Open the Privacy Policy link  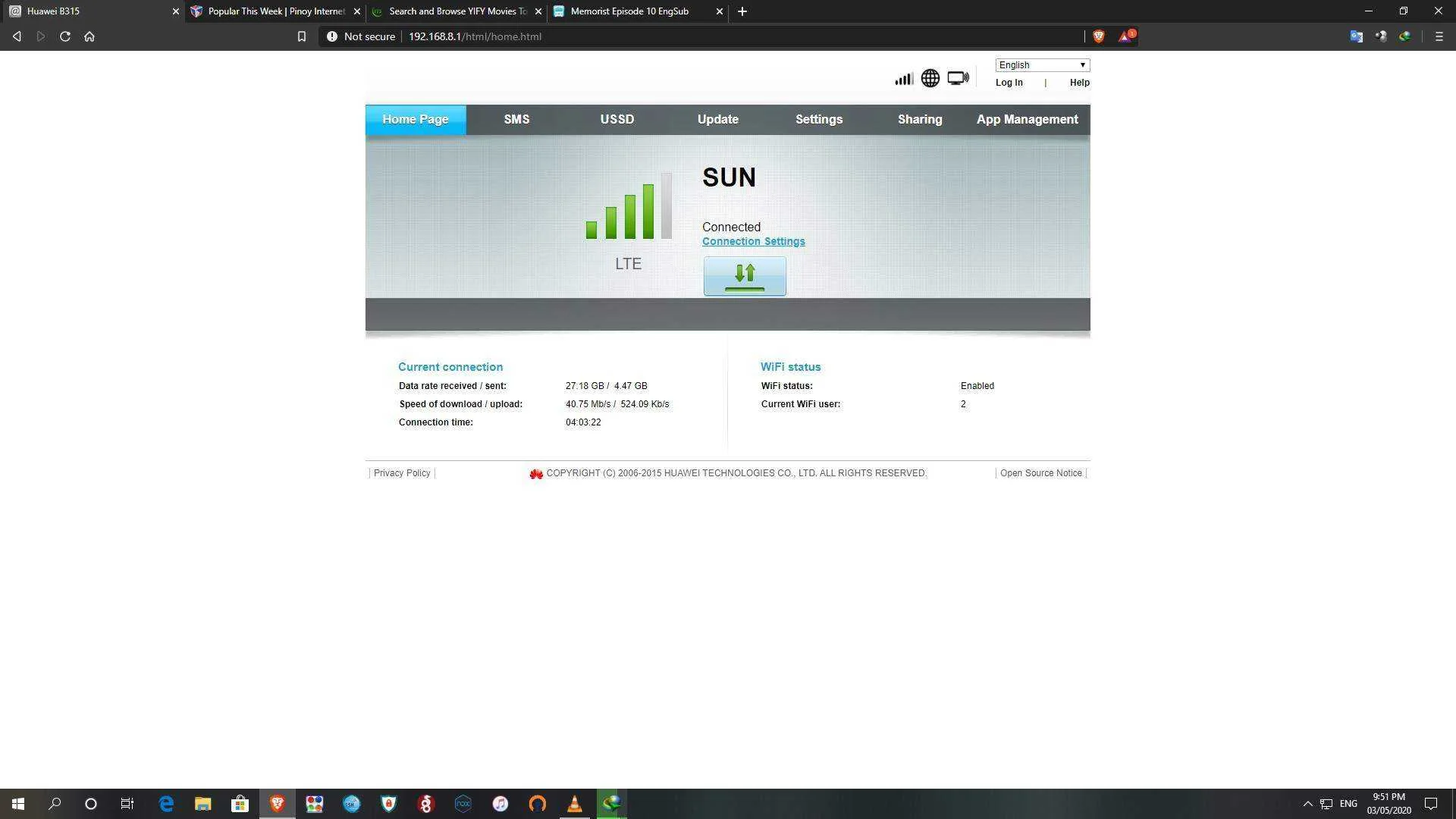click(x=402, y=473)
